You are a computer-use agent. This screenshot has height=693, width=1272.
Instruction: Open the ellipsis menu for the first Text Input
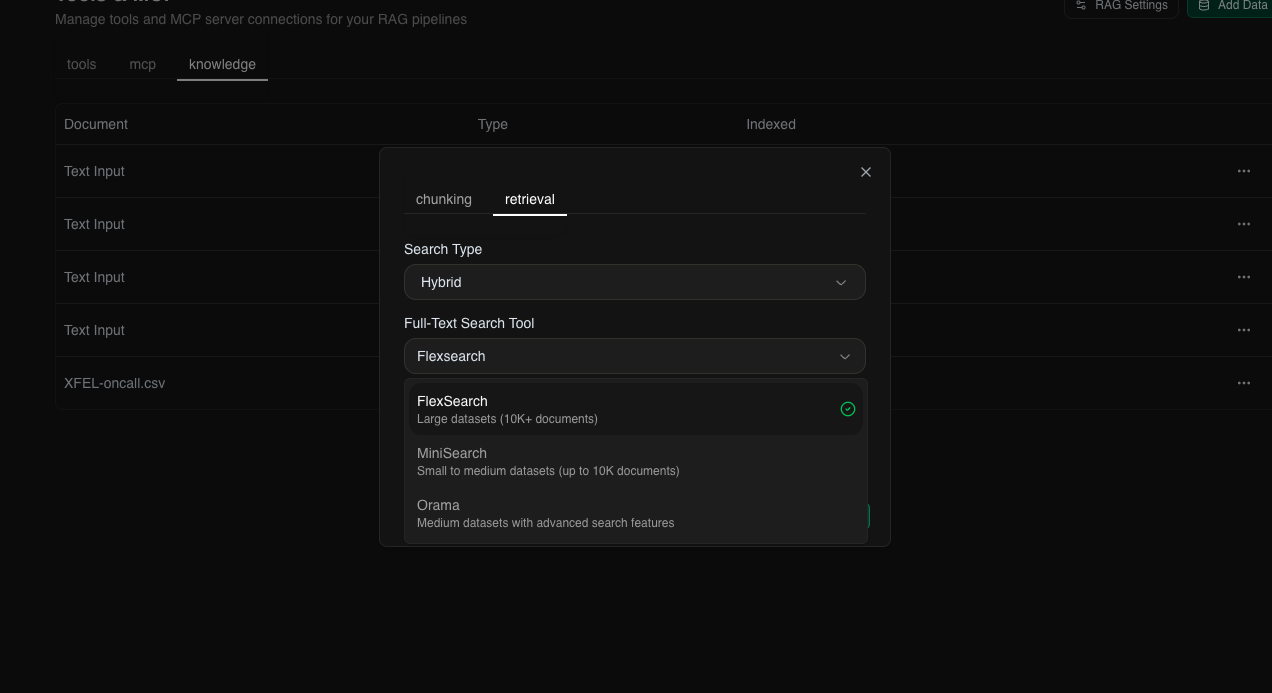click(1243, 171)
